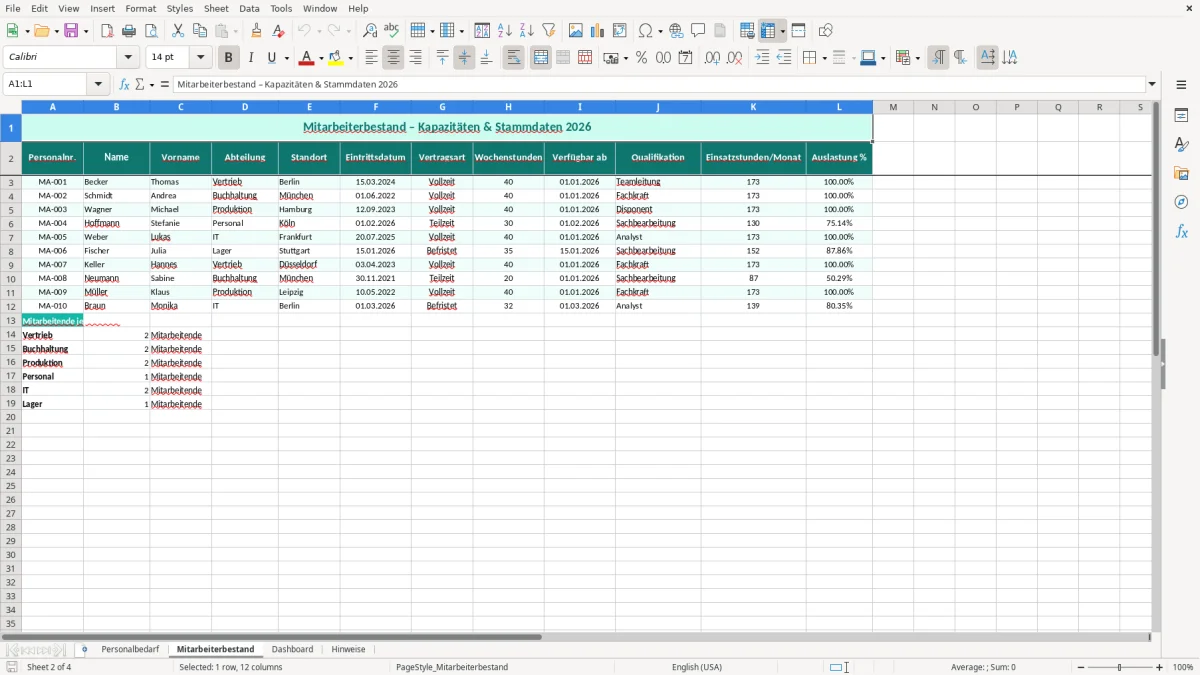This screenshot has height=675, width=1200.
Task: Open the sidebar Gallery deck
Action: [1181, 174]
